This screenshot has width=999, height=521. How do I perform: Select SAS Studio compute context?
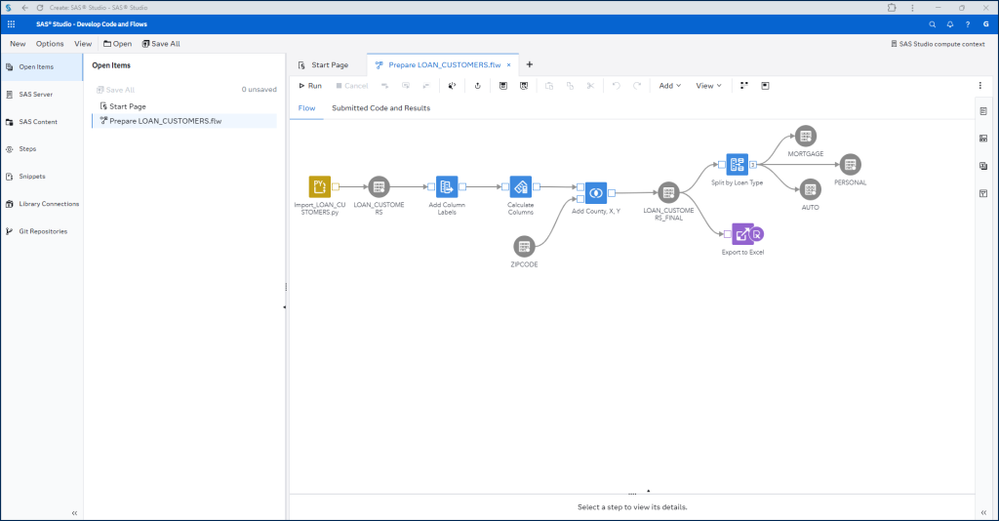938,44
